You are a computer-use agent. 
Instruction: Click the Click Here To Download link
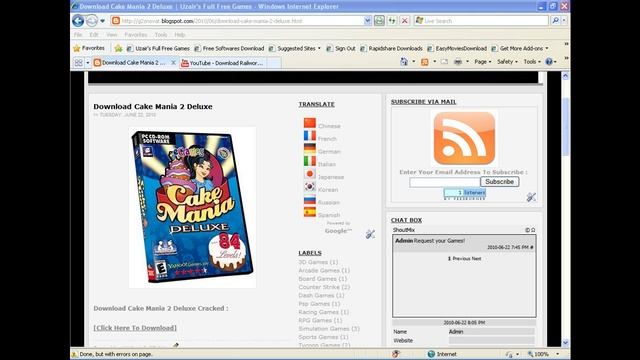click(135, 328)
